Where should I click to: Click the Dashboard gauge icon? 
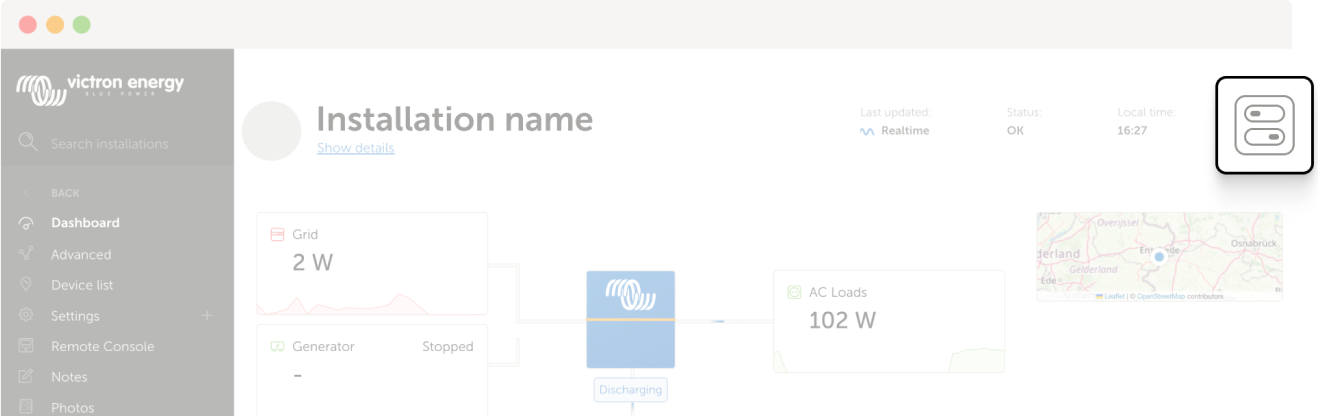[27, 223]
